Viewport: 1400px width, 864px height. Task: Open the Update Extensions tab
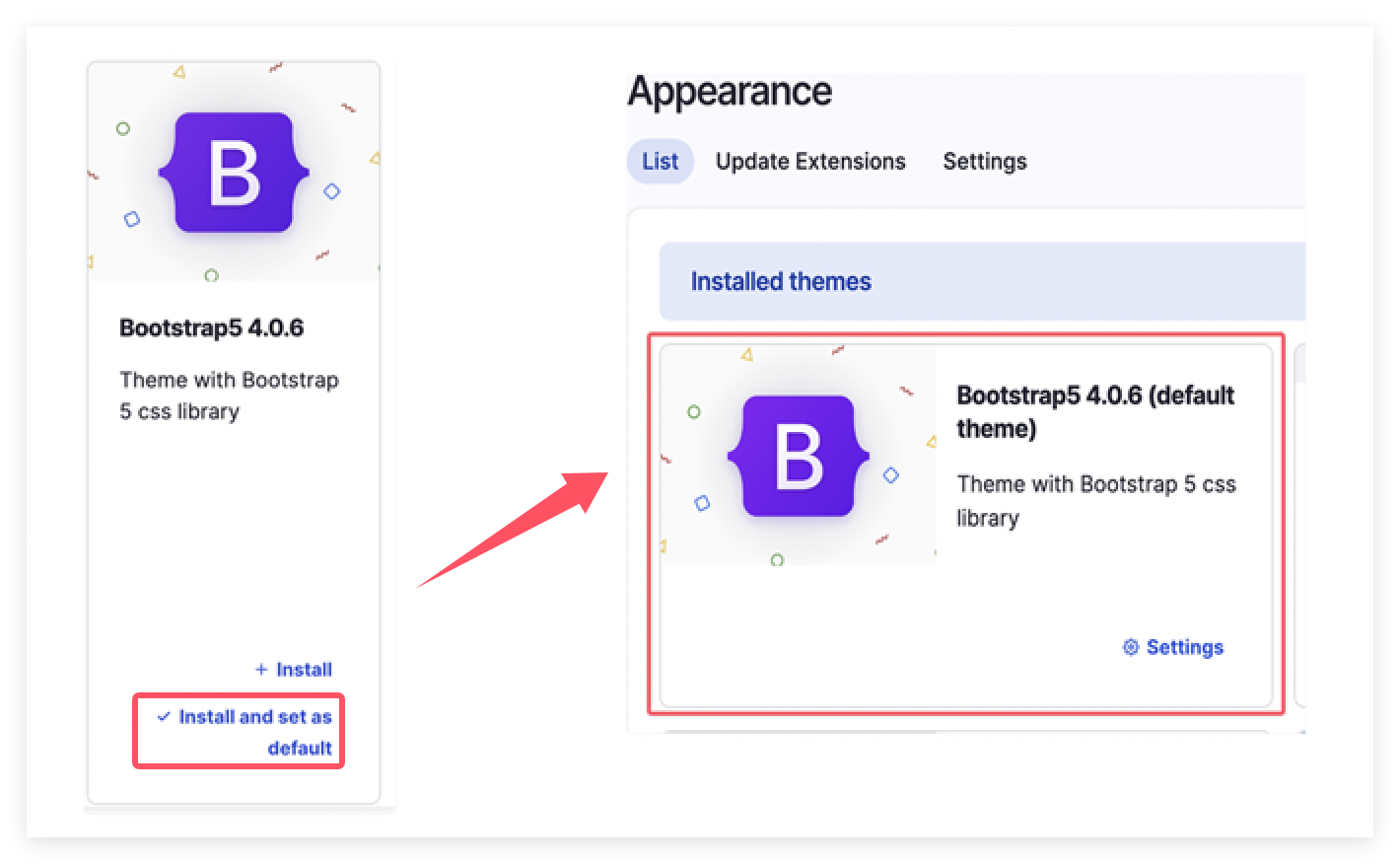click(809, 162)
